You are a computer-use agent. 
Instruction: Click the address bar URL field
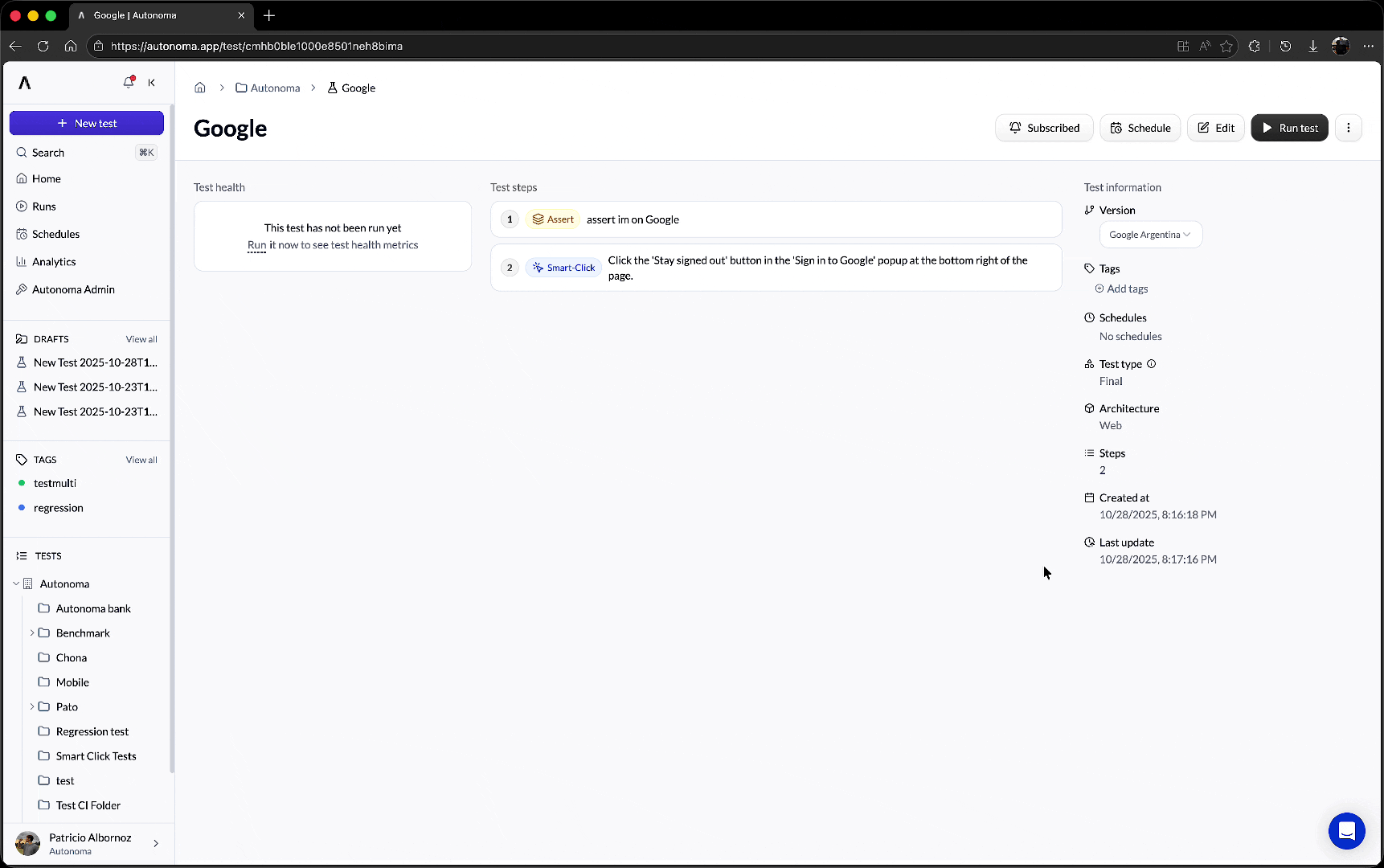(256, 46)
